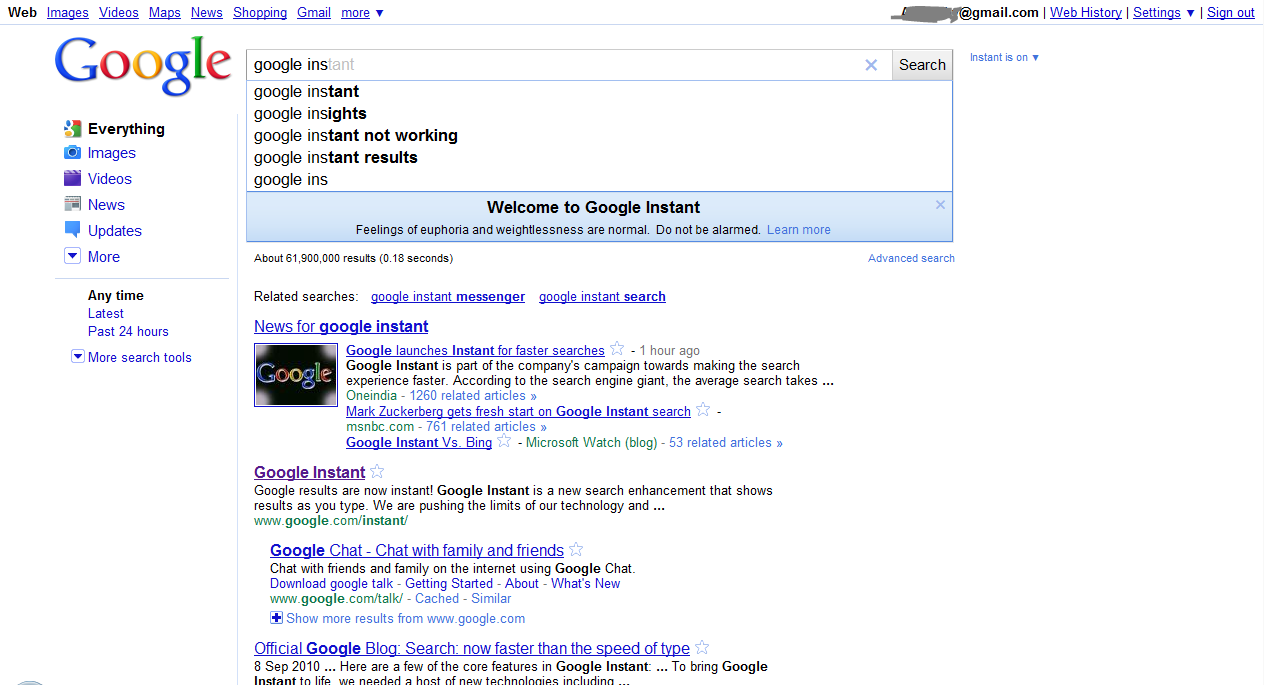Click the Updates speech bubble icon
This screenshot has width=1264, height=685.
tap(72, 230)
